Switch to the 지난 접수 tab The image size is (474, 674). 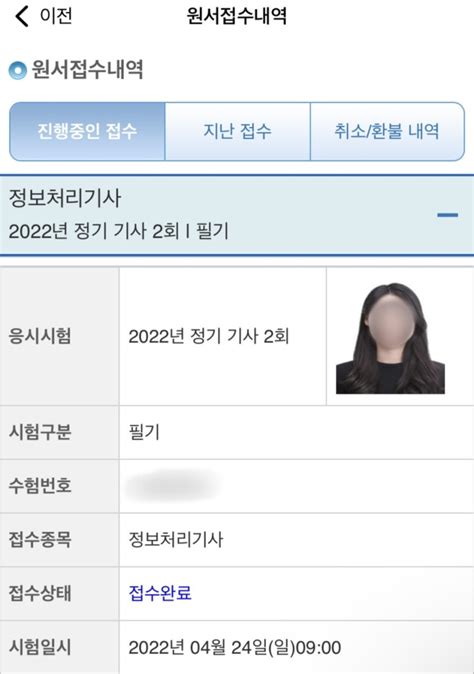pyautogui.click(x=238, y=132)
